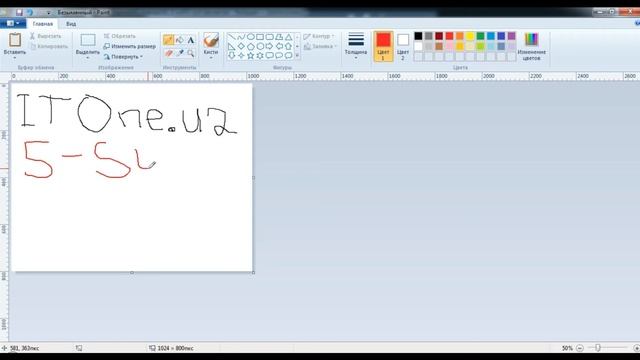This screenshot has width=640, height=360.
Task: Click the Кисти brush icon
Action: (211, 40)
